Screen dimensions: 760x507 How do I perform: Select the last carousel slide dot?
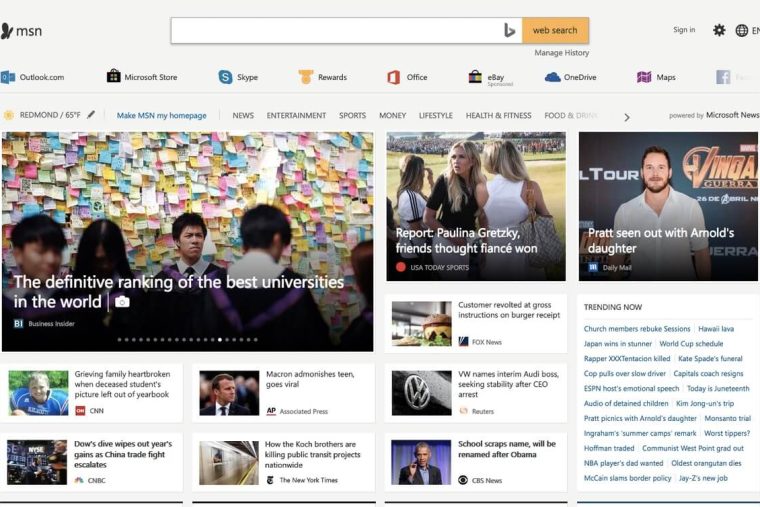(255, 340)
